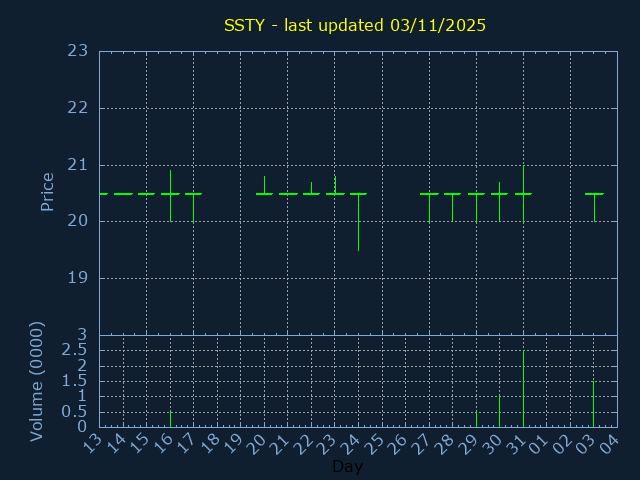Click the Volume (0000) axis label
This screenshot has width=640, height=480.
click(37, 381)
